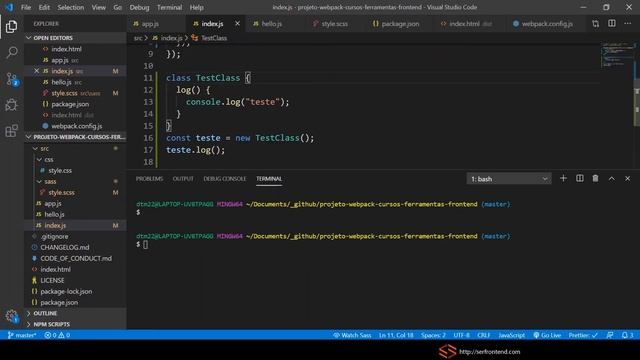640x360 pixels.
Task: Focus the terminal command prompt
Action: [x=146, y=244]
